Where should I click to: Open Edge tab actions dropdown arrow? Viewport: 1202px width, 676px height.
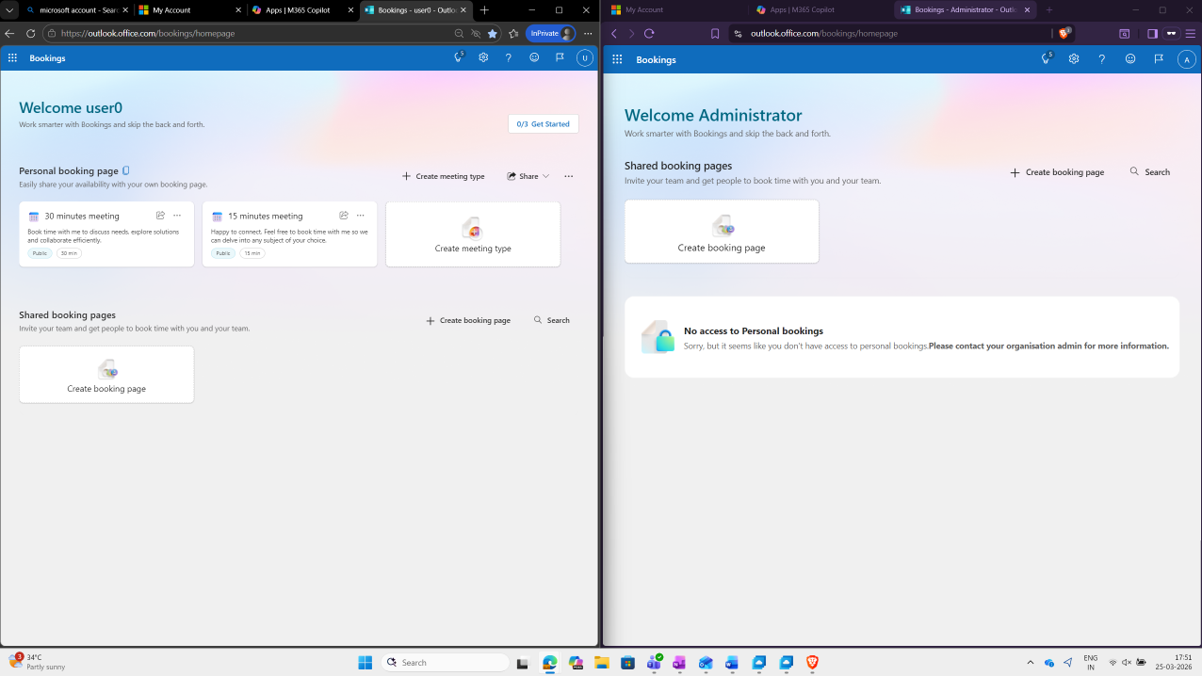[x=9, y=10]
